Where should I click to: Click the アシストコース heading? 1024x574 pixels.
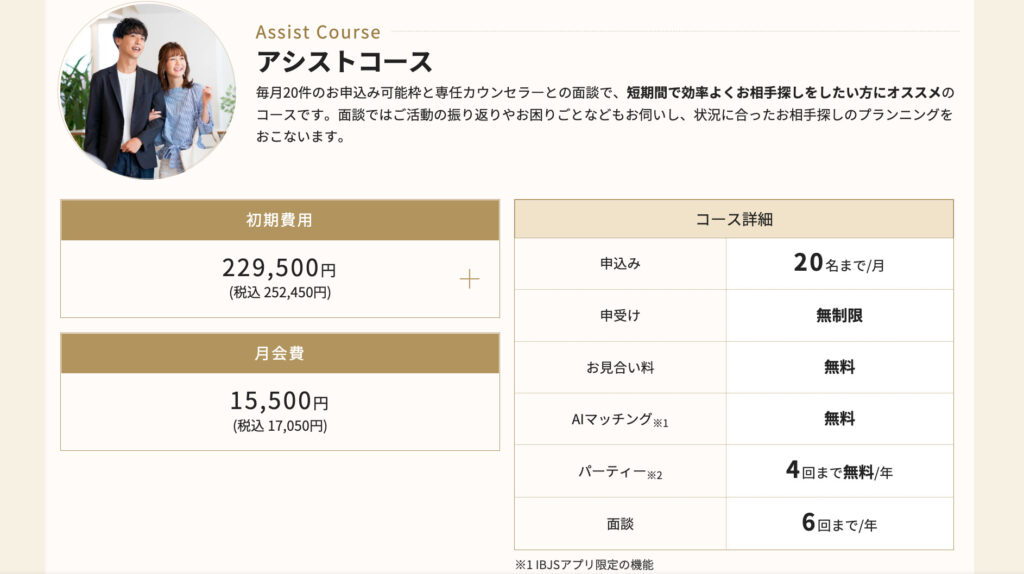[344, 62]
